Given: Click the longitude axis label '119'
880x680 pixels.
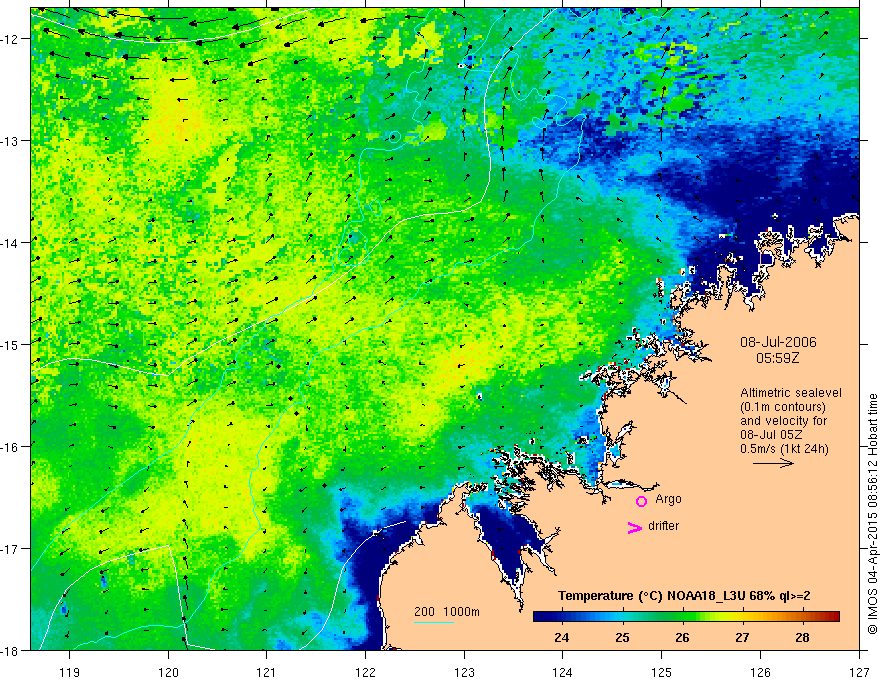Looking at the screenshot, I should [69, 672].
